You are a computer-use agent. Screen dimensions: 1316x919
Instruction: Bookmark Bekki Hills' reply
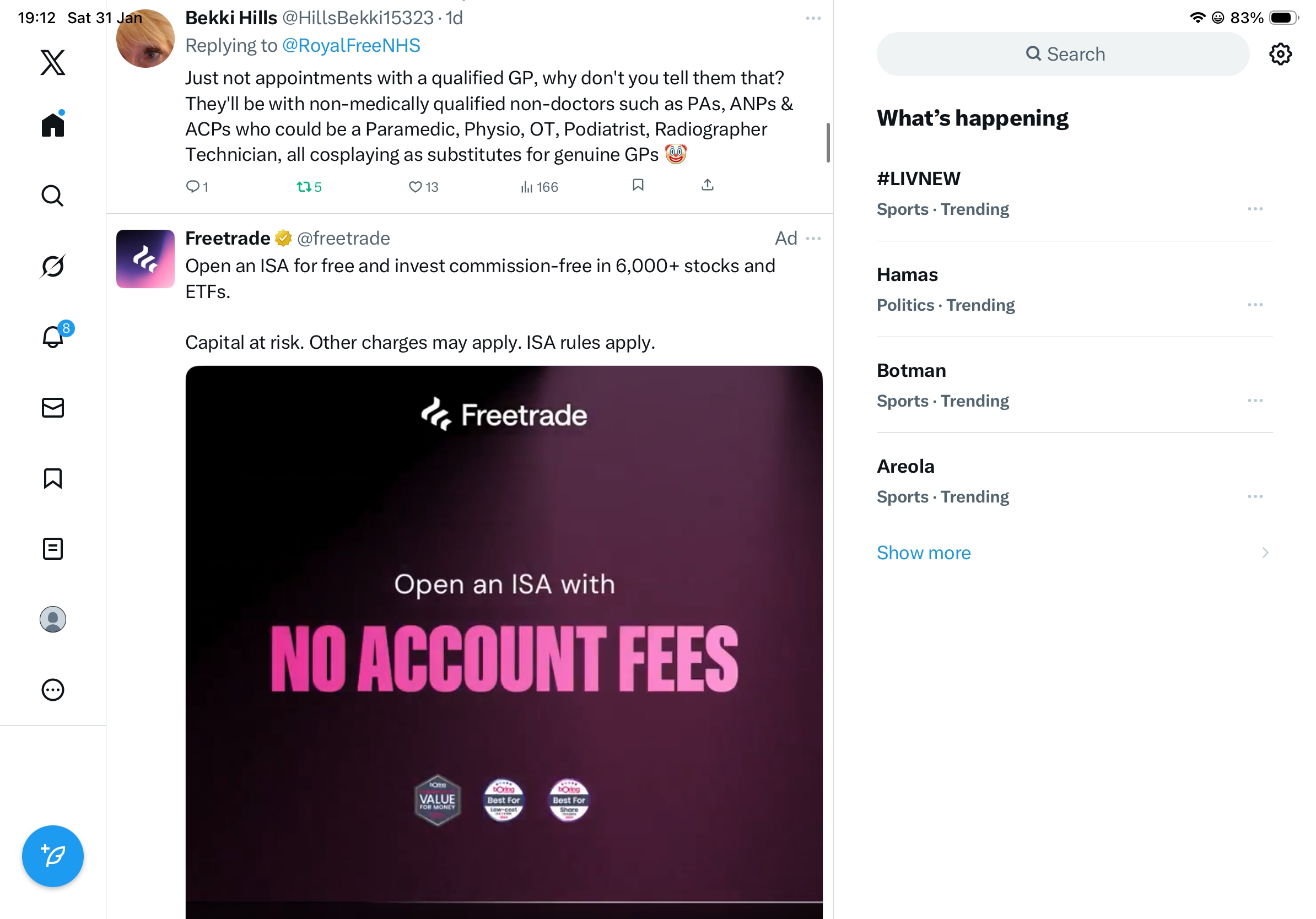[638, 185]
